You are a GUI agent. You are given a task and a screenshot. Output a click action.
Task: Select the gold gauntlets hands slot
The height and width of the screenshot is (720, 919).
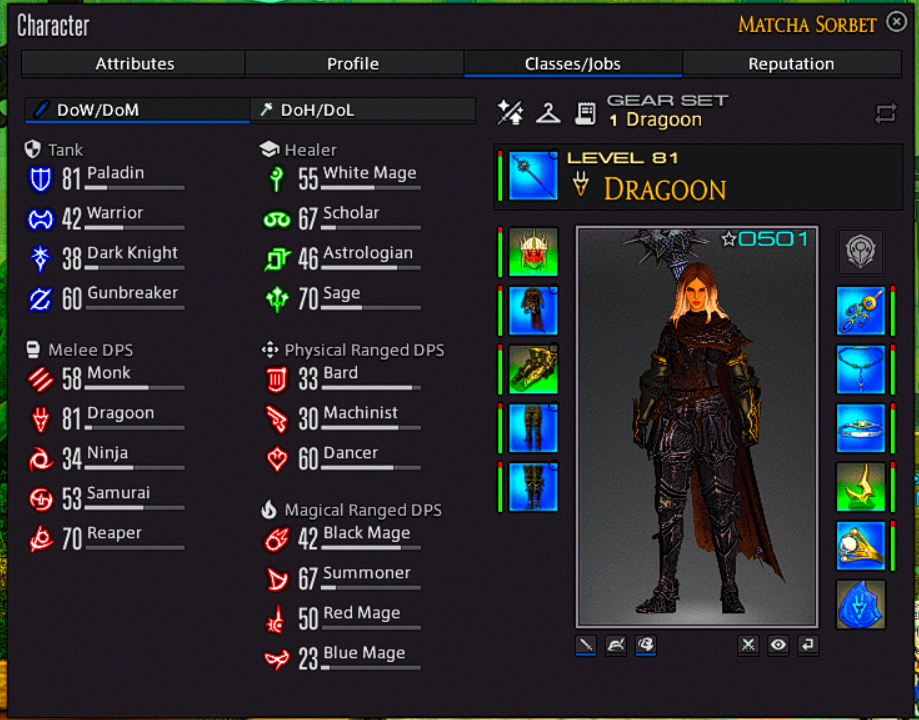533,369
